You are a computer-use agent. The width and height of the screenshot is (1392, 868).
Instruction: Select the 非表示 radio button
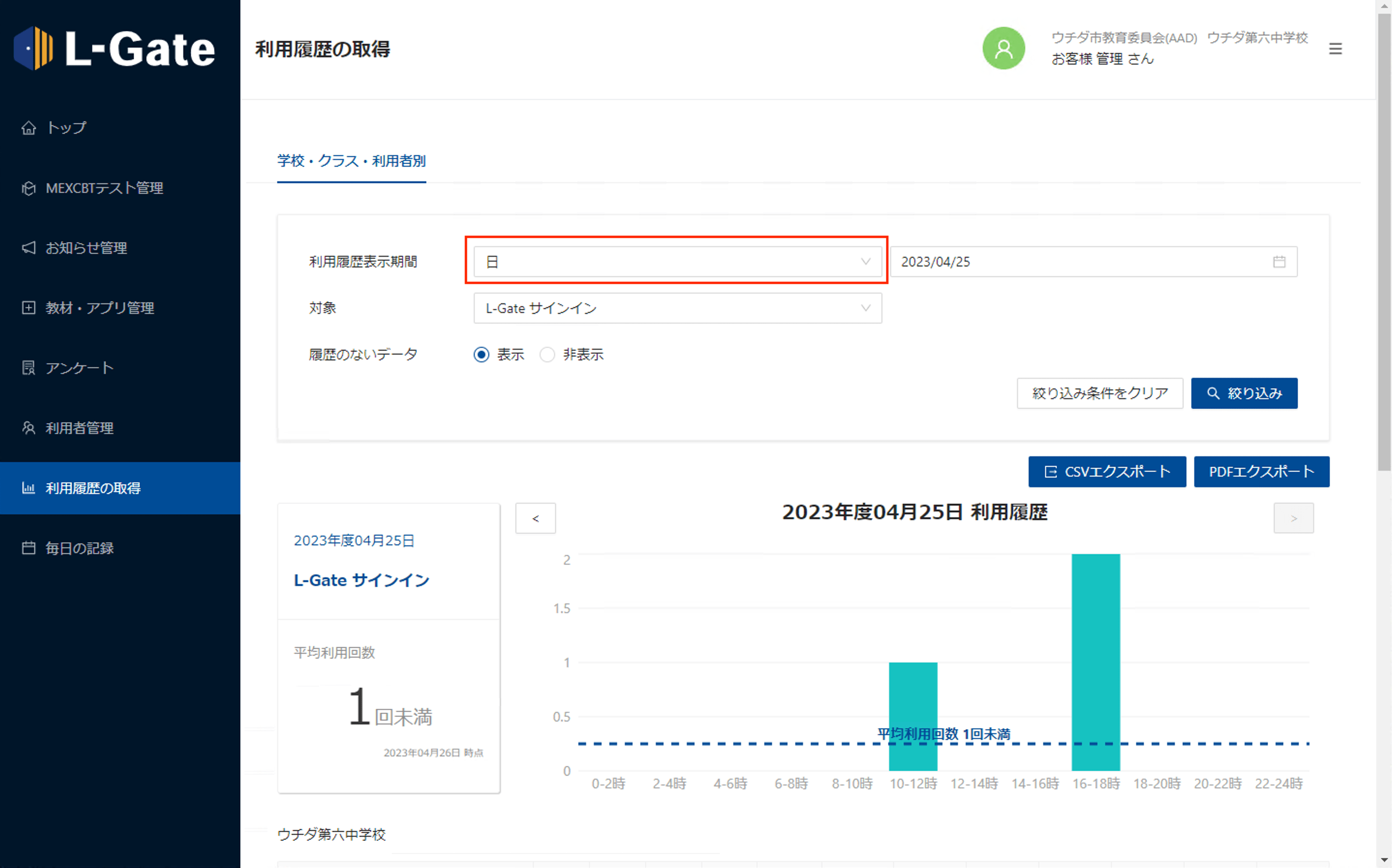tap(548, 355)
